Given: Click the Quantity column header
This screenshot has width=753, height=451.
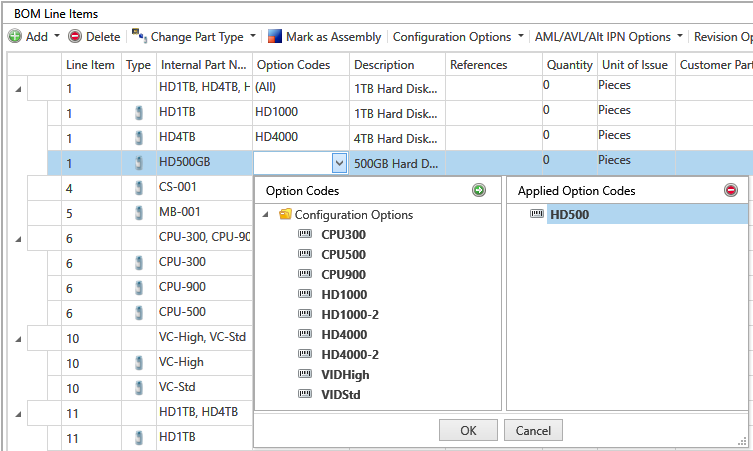Looking at the screenshot, I should coord(569,65).
